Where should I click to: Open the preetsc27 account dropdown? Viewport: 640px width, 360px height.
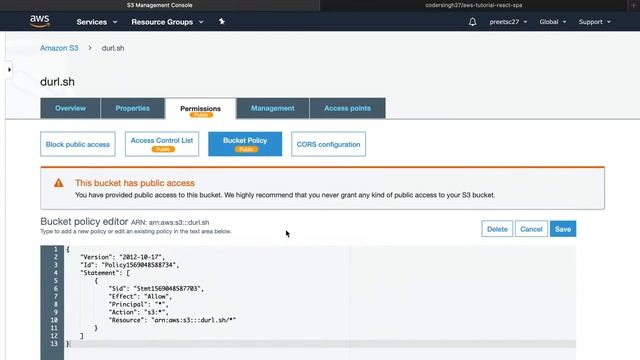(508, 22)
